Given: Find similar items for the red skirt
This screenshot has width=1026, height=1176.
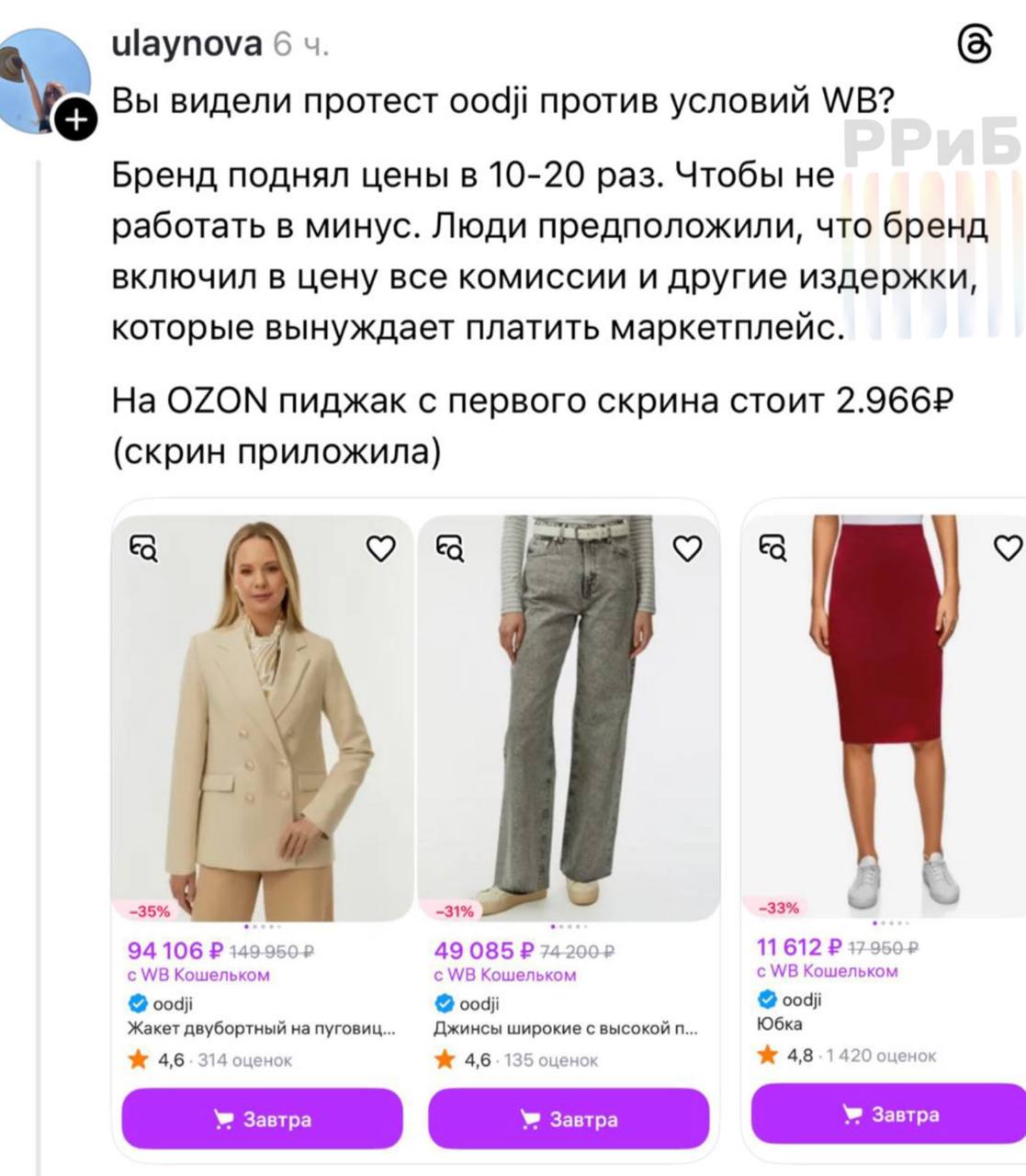Looking at the screenshot, I should (x=773, y=548).
